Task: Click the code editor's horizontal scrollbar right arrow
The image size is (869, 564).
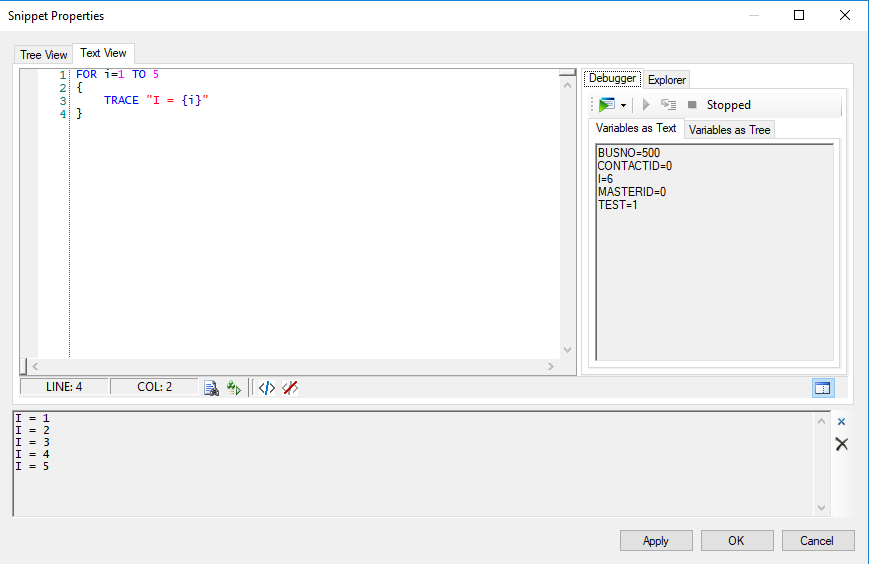Action: 549,367
